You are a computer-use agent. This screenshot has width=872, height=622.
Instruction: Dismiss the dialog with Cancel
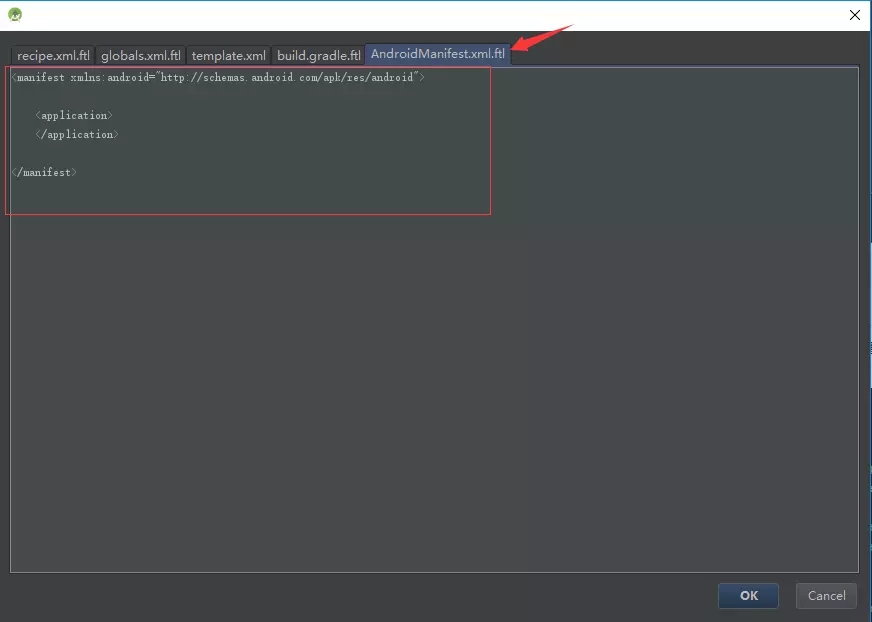tap(826, 595)
